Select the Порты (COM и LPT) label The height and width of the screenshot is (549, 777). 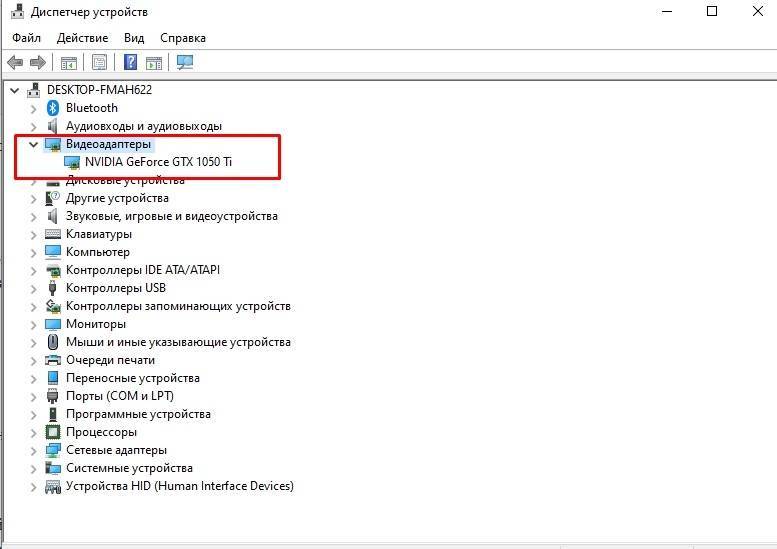(120, 396)
